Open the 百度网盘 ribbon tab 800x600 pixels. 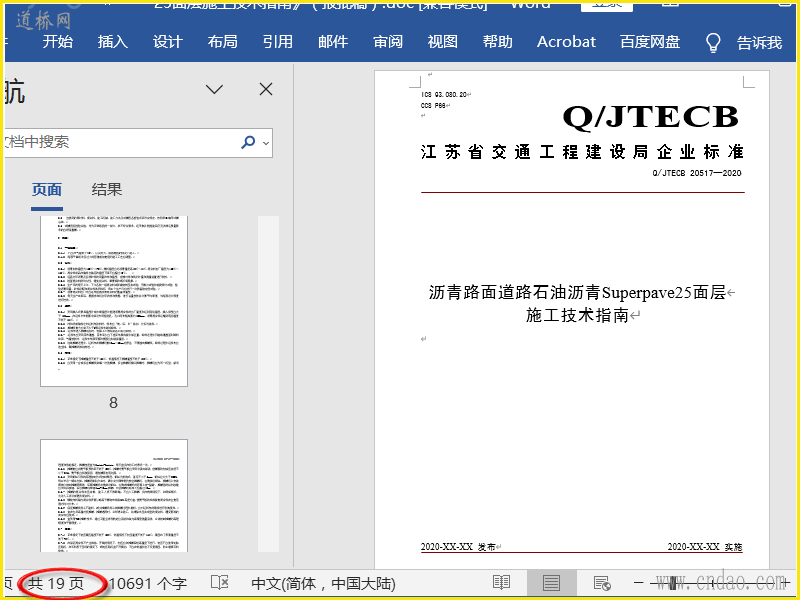[650, 42]
